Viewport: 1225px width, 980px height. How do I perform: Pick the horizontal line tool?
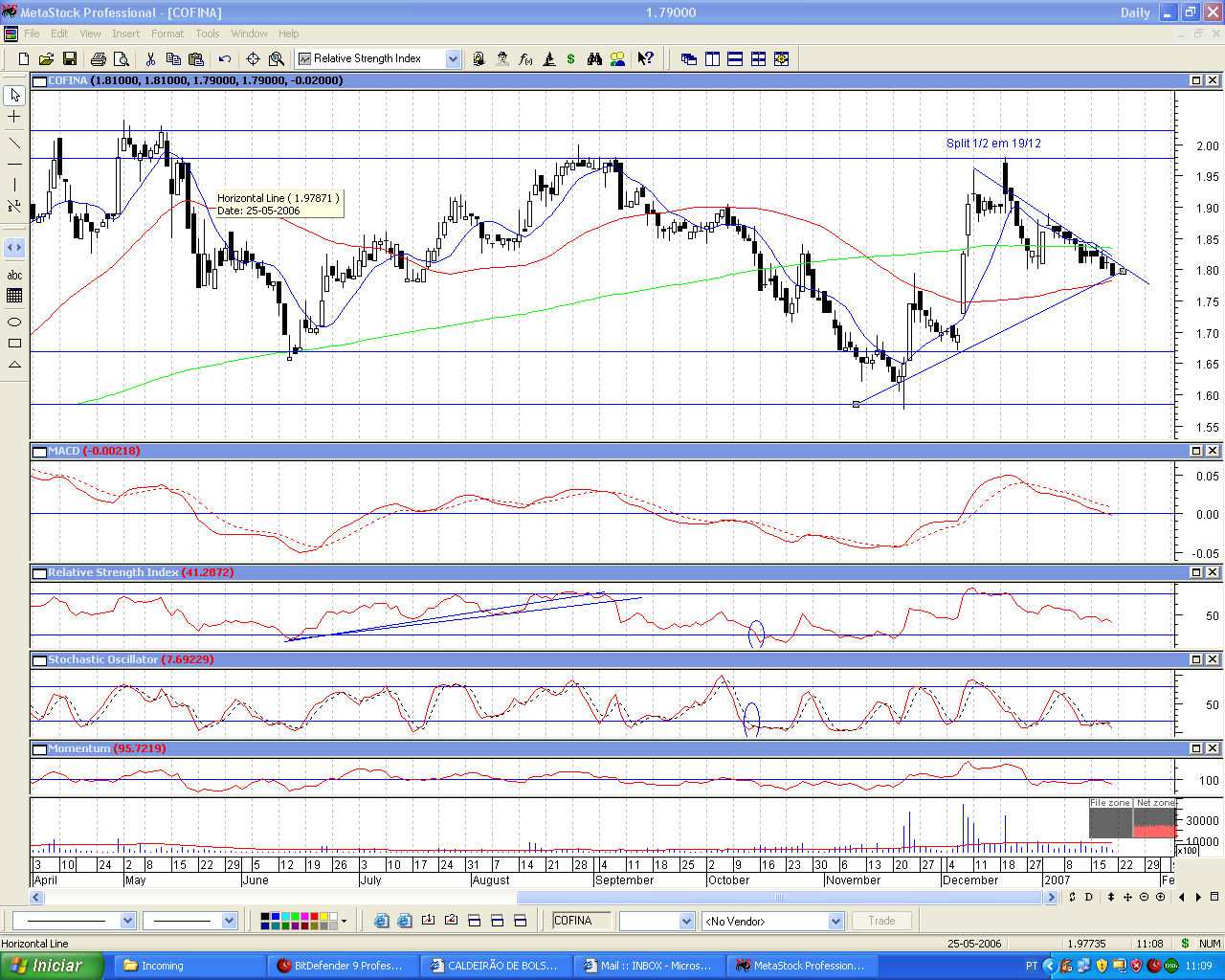coord(14,164)
